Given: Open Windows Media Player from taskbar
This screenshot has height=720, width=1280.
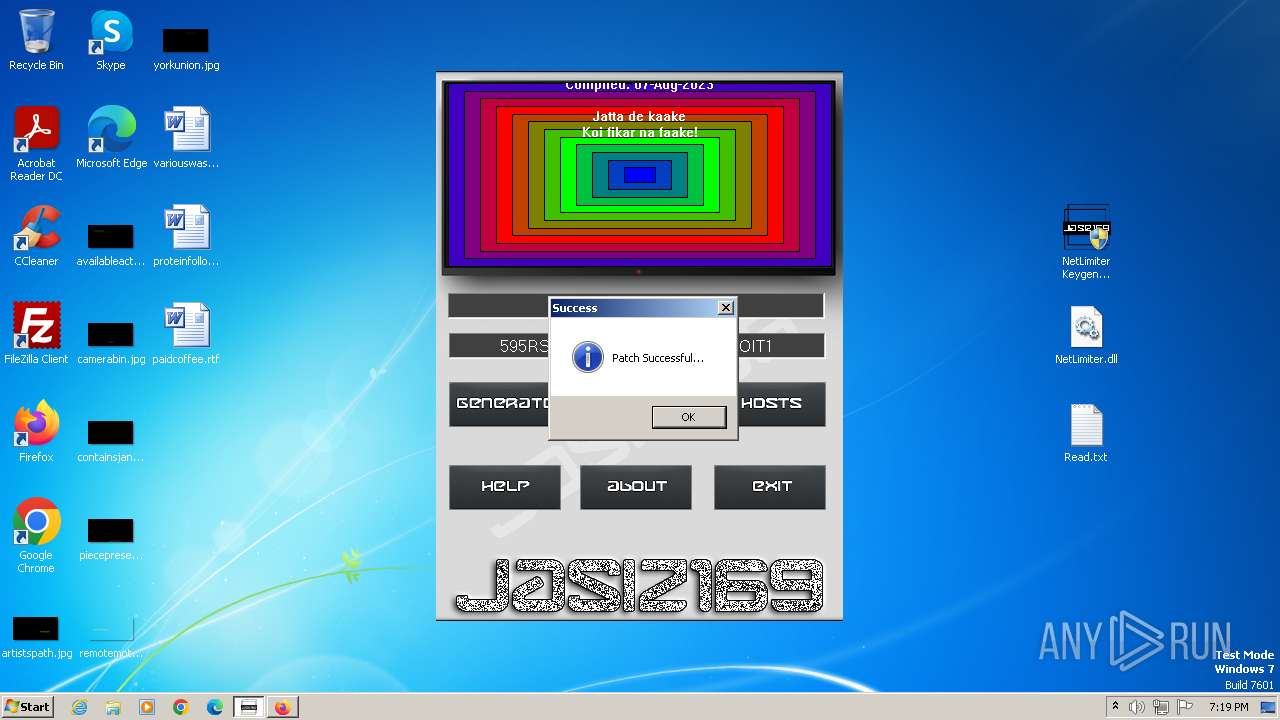Looking at the screenshot, I should [x=147, y=707].
